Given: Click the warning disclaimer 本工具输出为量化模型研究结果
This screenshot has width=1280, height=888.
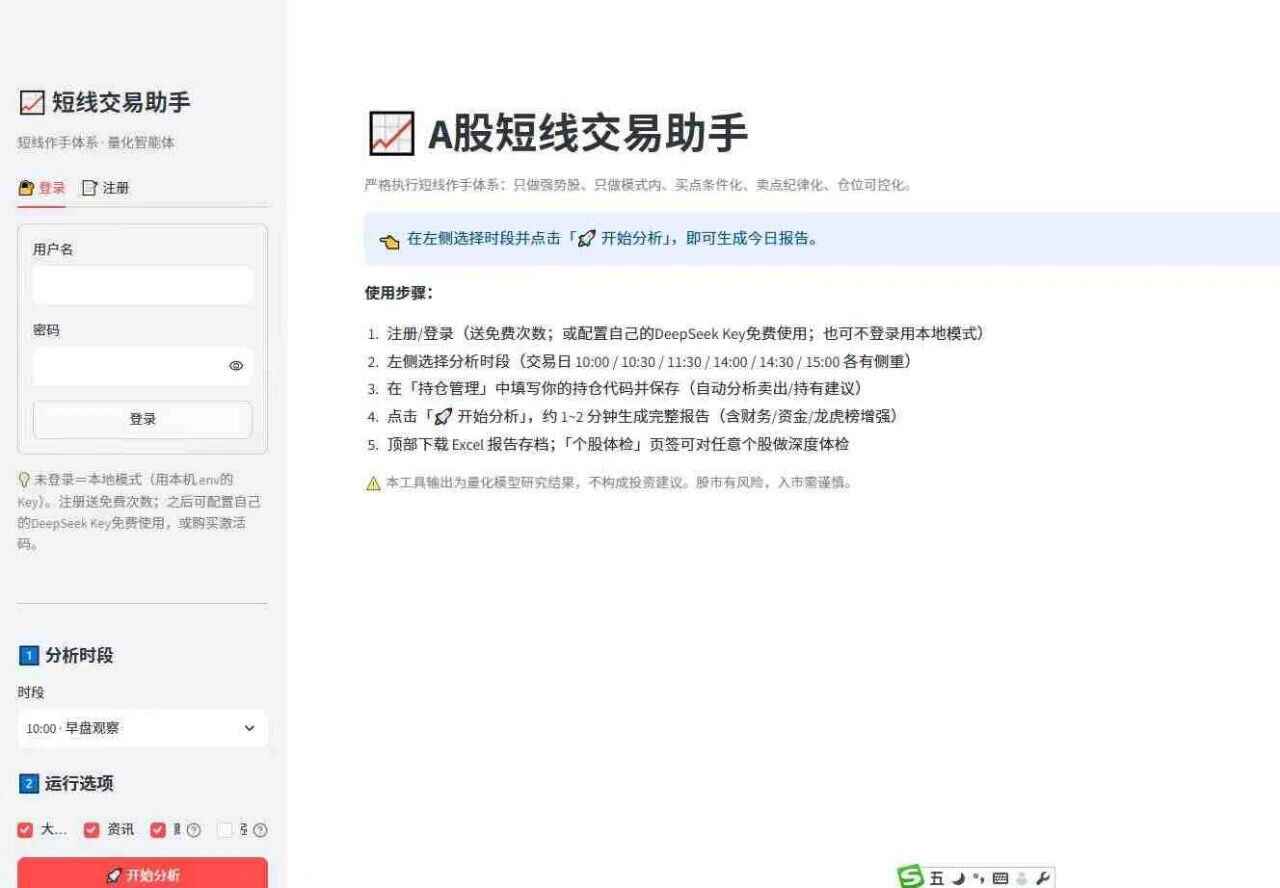Looking at the screenshot, I should [609, 483].
